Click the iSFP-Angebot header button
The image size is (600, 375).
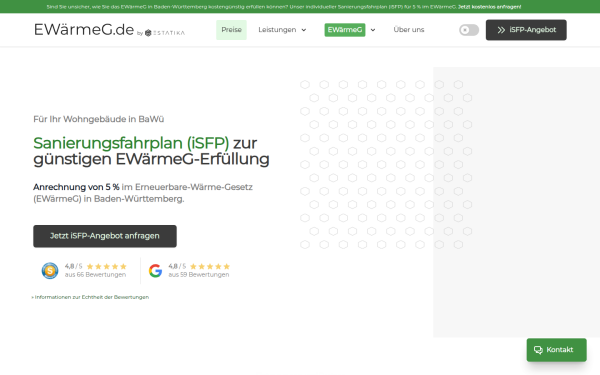point(526,30)
